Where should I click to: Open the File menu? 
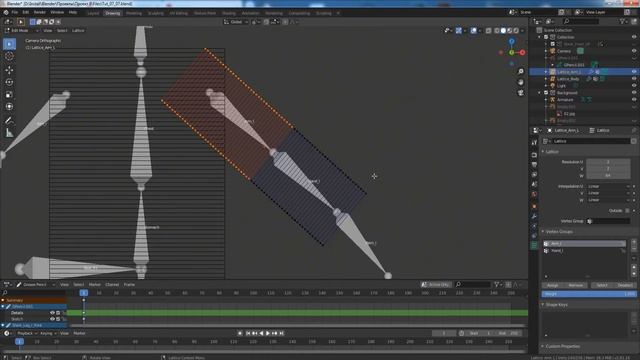click(x=15, y=13)
